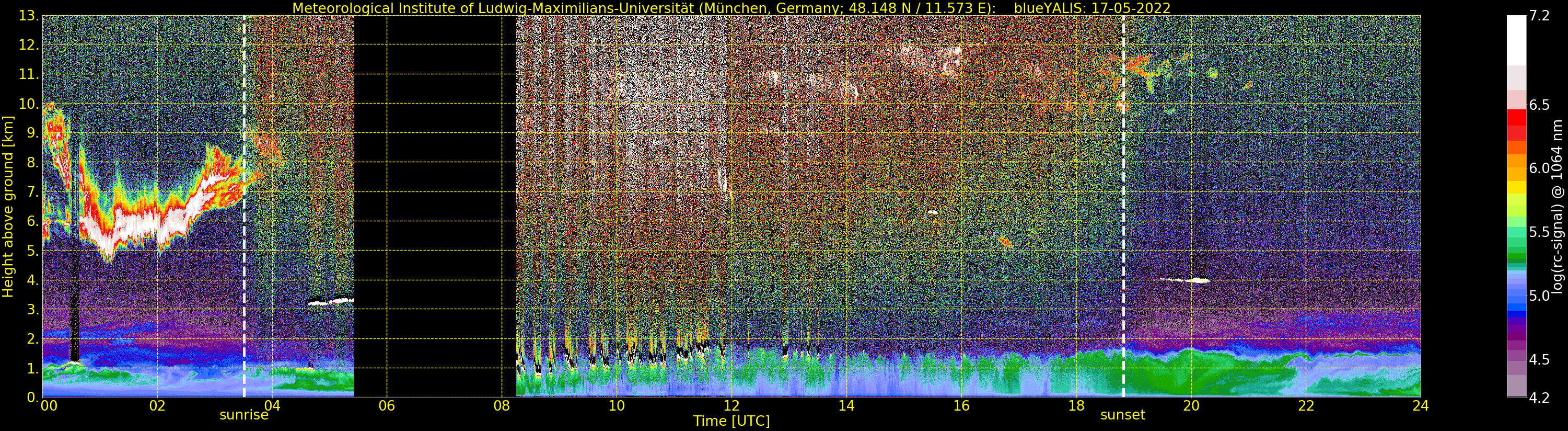Click the 18 tick on the time axis
The width and height of the screenshot is (1568, 431).
1076,405
